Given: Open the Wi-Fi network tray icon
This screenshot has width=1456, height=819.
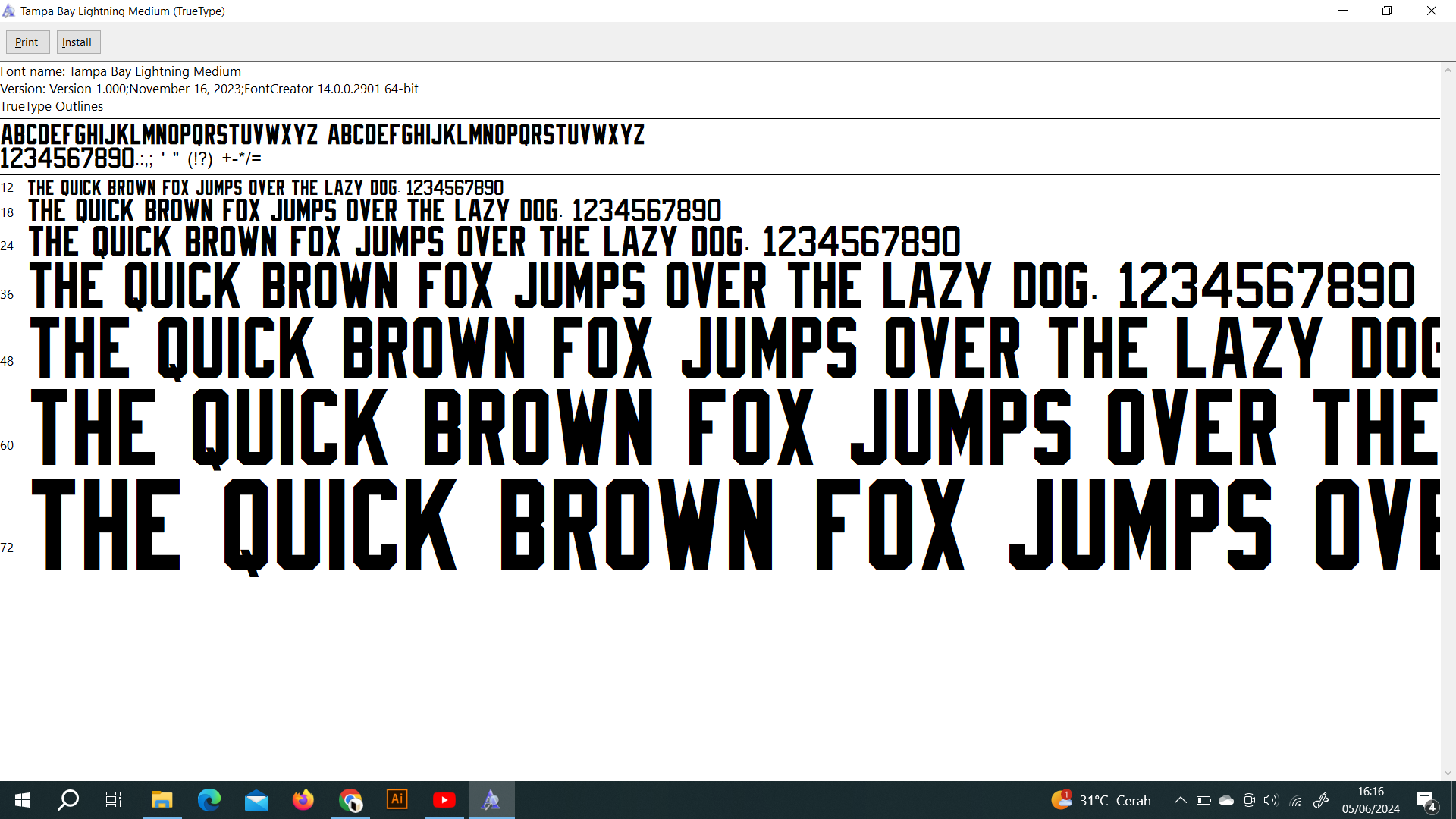Looking at the screenshot, I should coord(1296,800).
